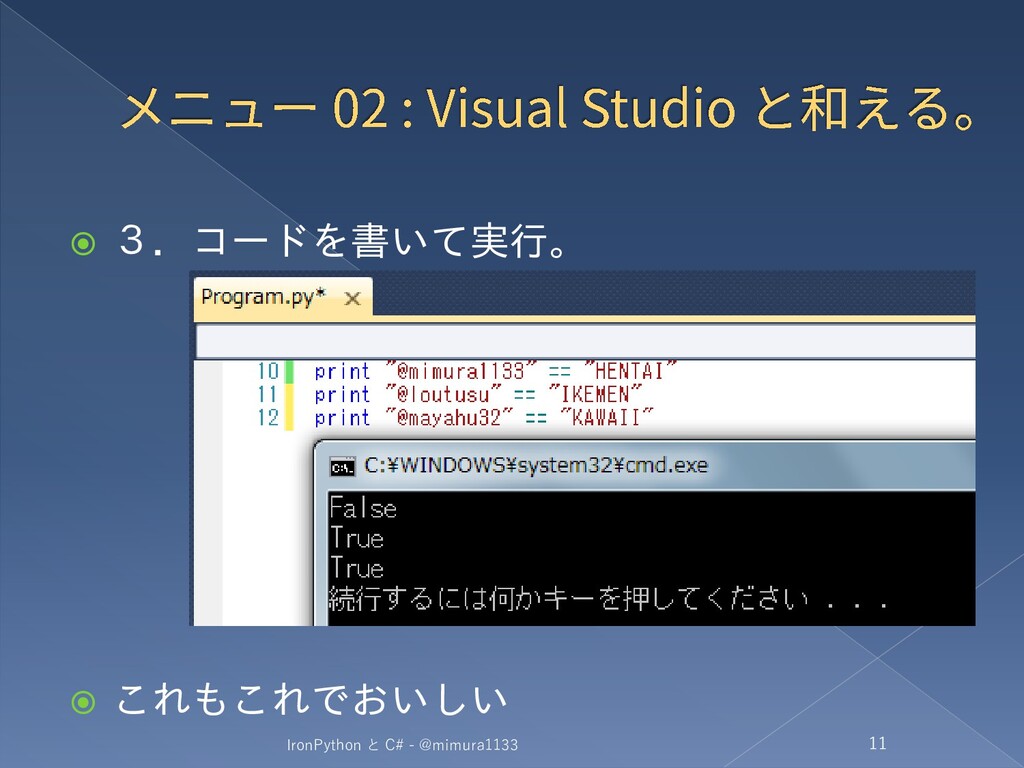Click the "@mimura1133" string on line 10
Screen dimensions: 1024x768
tap(461, 371)
